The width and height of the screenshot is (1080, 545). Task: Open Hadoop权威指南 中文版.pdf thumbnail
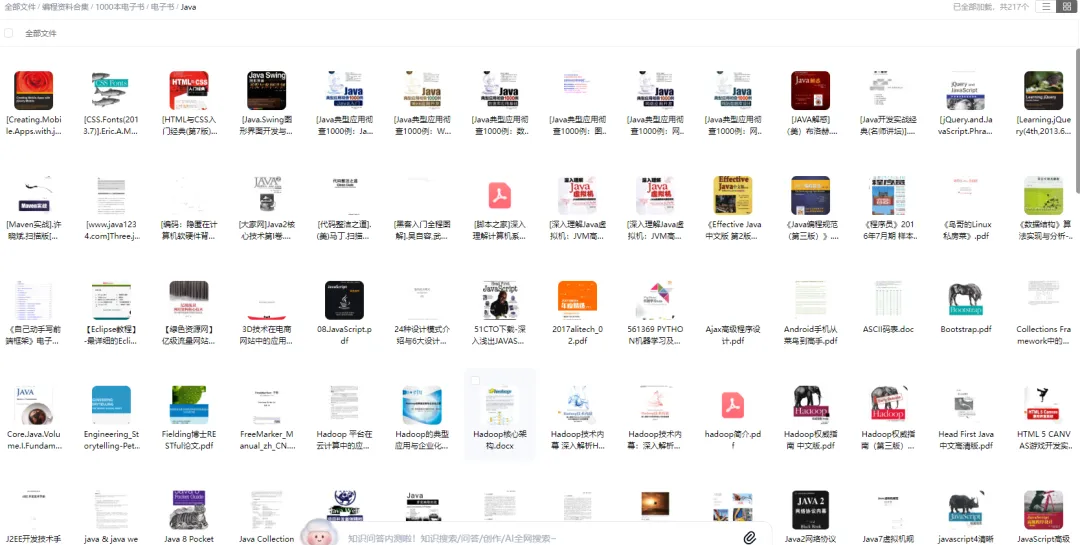(810, 404)
